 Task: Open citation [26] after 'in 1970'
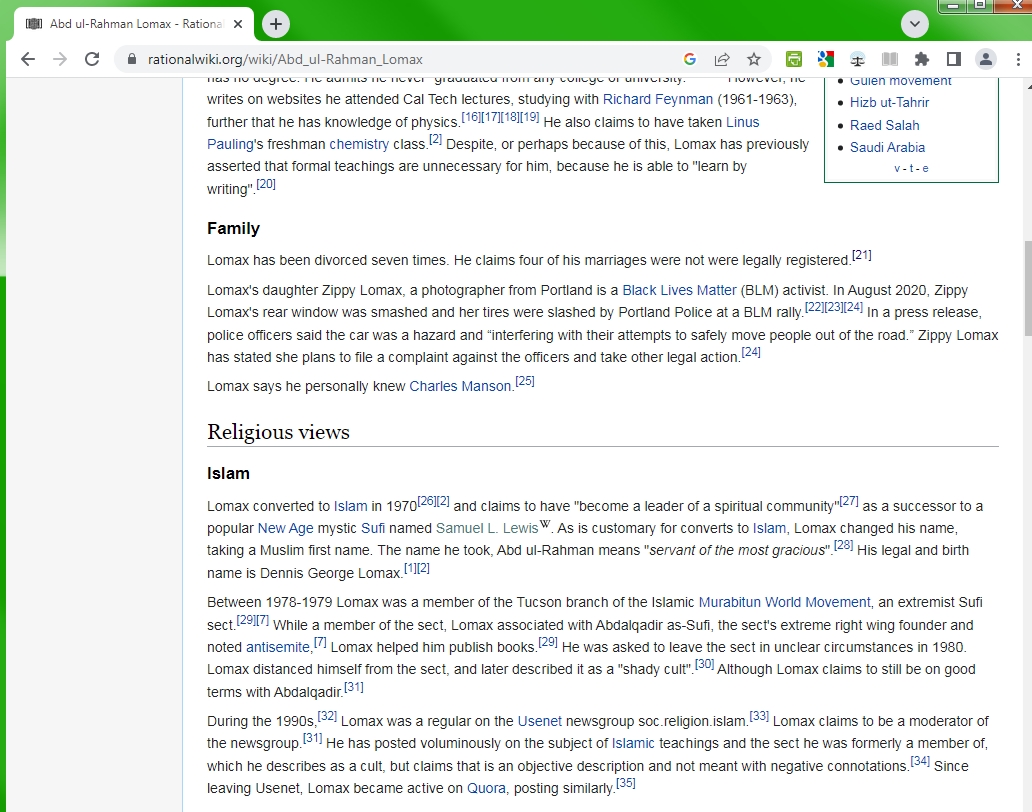tap(427, 501)
